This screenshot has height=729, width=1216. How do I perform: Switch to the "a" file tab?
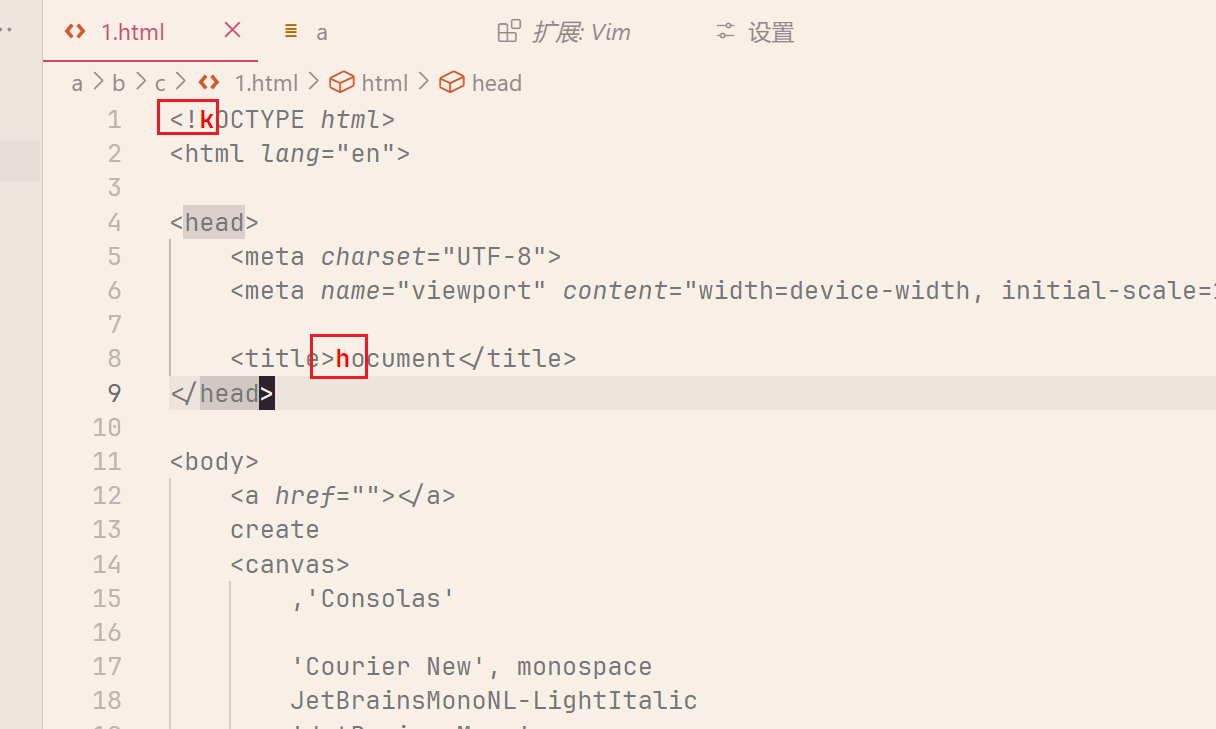[x=321, y=32]
